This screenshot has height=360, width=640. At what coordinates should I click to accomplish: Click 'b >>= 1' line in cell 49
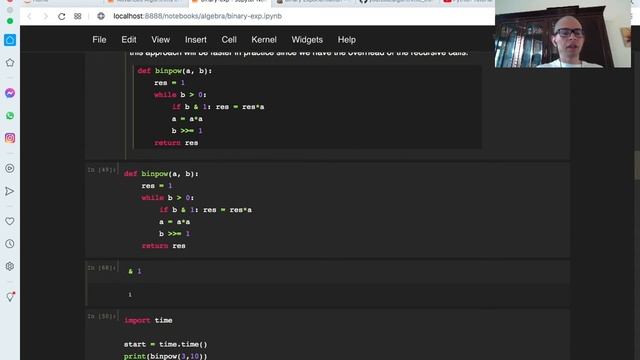175,234
